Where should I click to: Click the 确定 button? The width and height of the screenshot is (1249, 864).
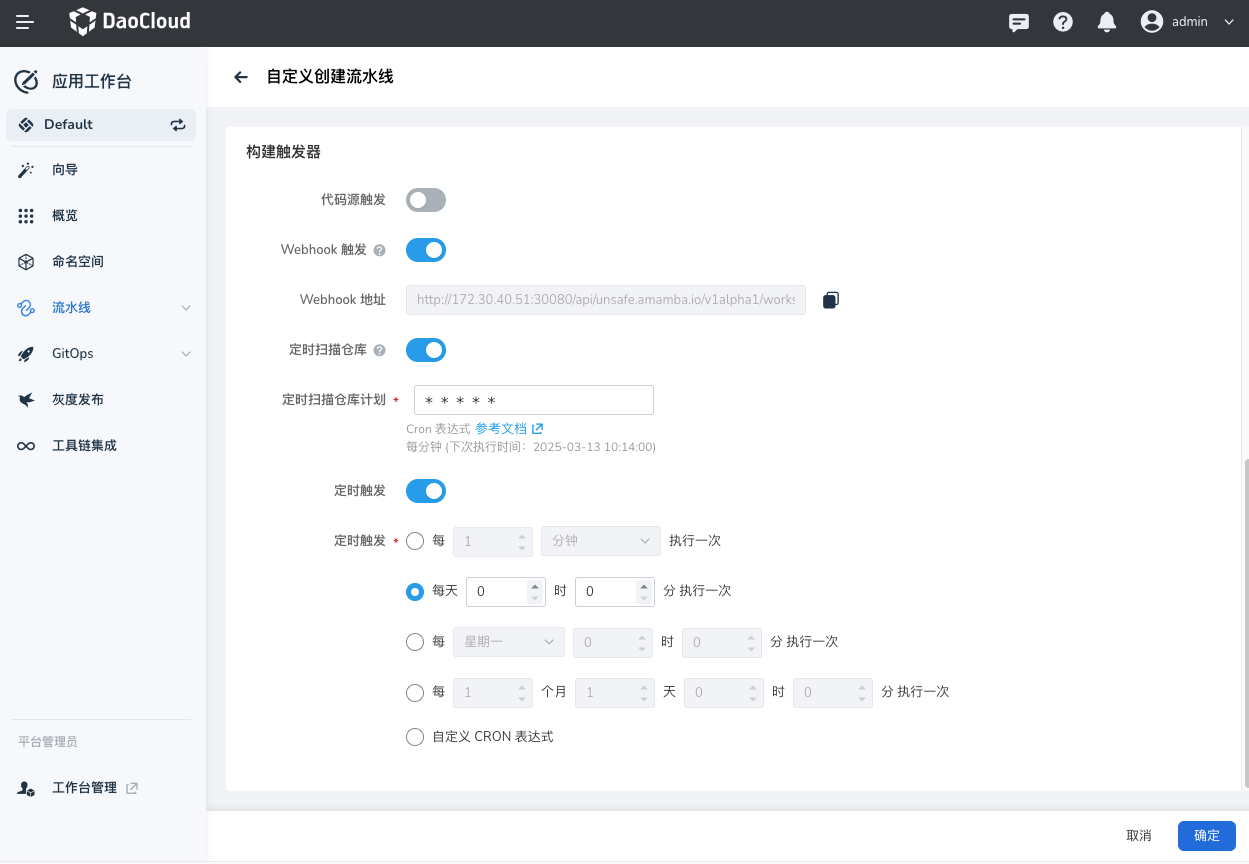pyautogui.click(x=1206, y=836)
